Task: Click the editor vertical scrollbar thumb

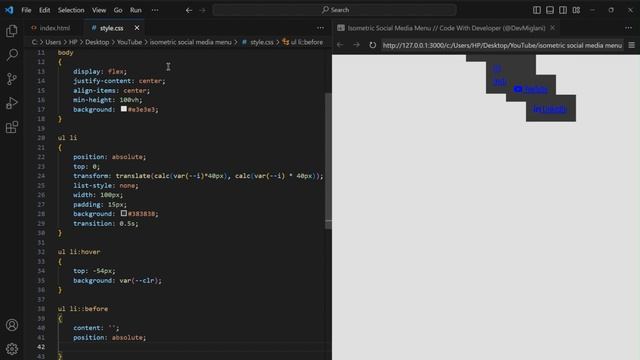Action: (328, 161)
